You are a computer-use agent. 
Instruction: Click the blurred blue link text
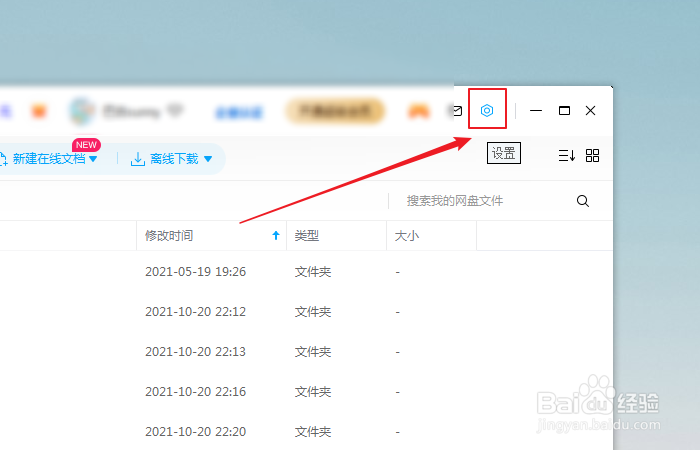click(x=239, y=112)
